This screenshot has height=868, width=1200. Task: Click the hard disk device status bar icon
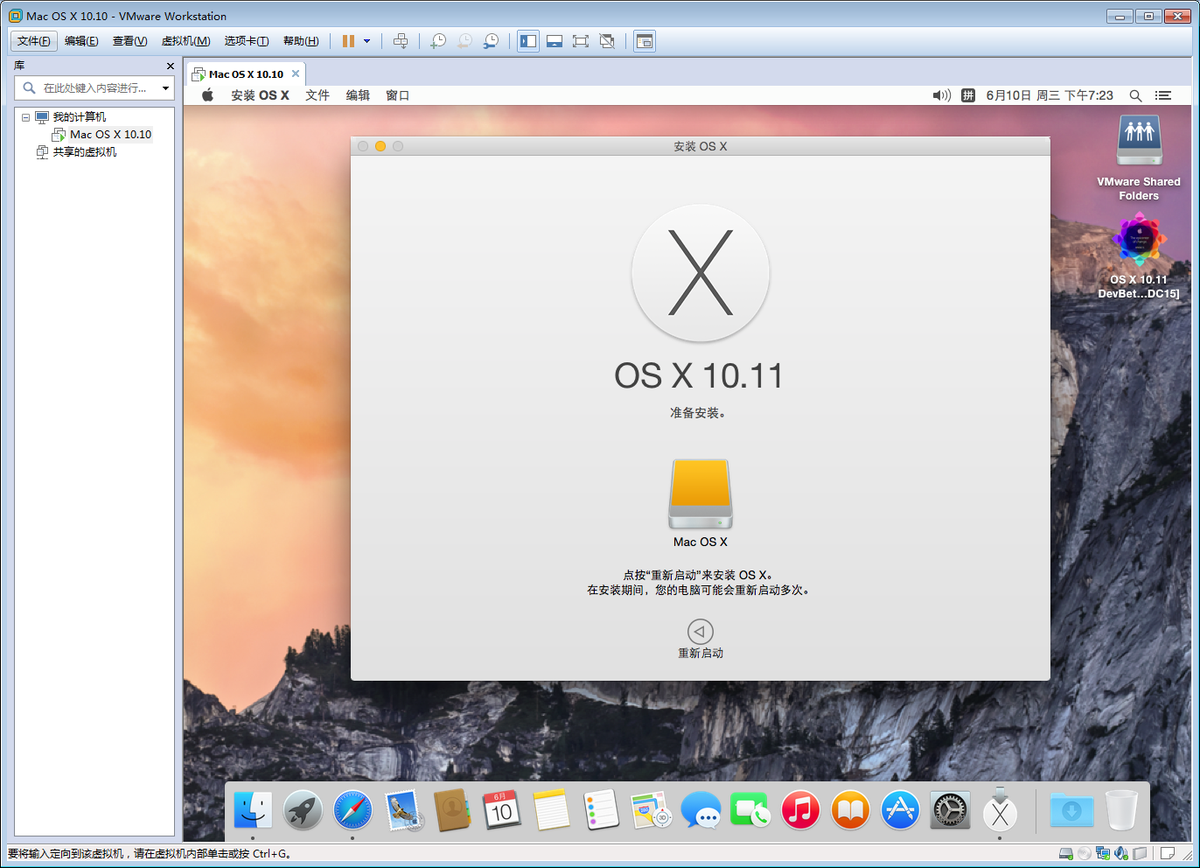pyautogui.click(x=1066, y=853)
